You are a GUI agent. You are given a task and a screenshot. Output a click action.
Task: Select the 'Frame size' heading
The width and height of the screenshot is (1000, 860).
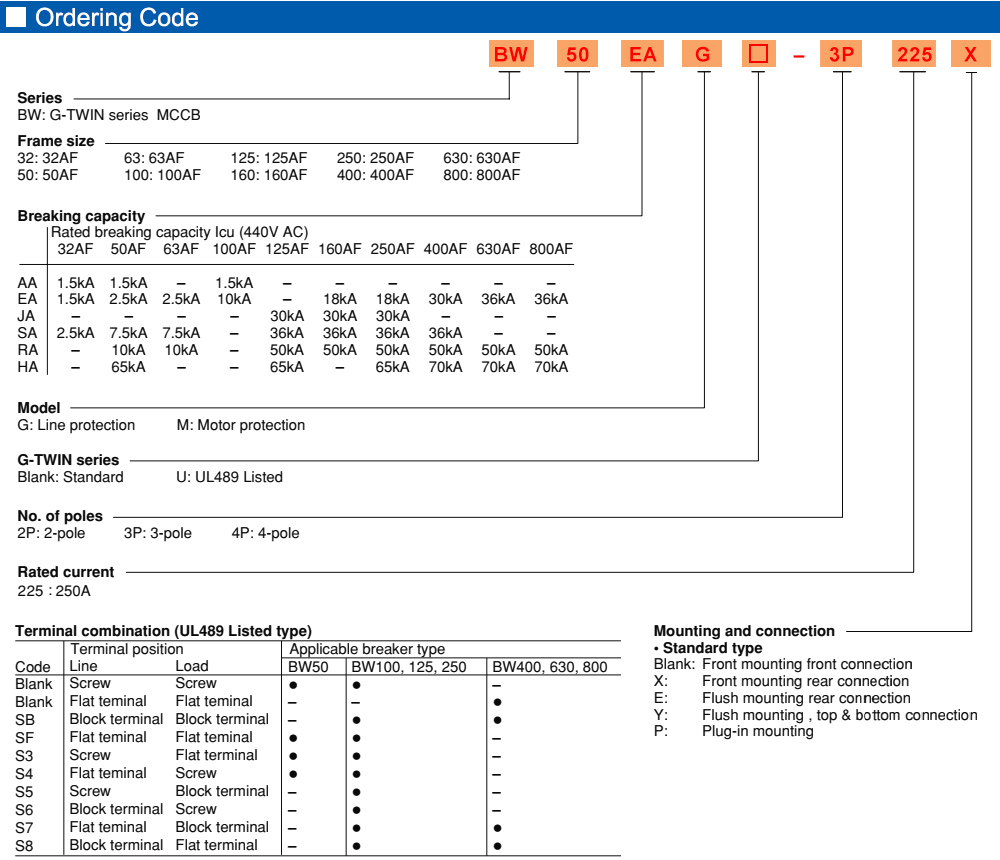pos(56,141)
